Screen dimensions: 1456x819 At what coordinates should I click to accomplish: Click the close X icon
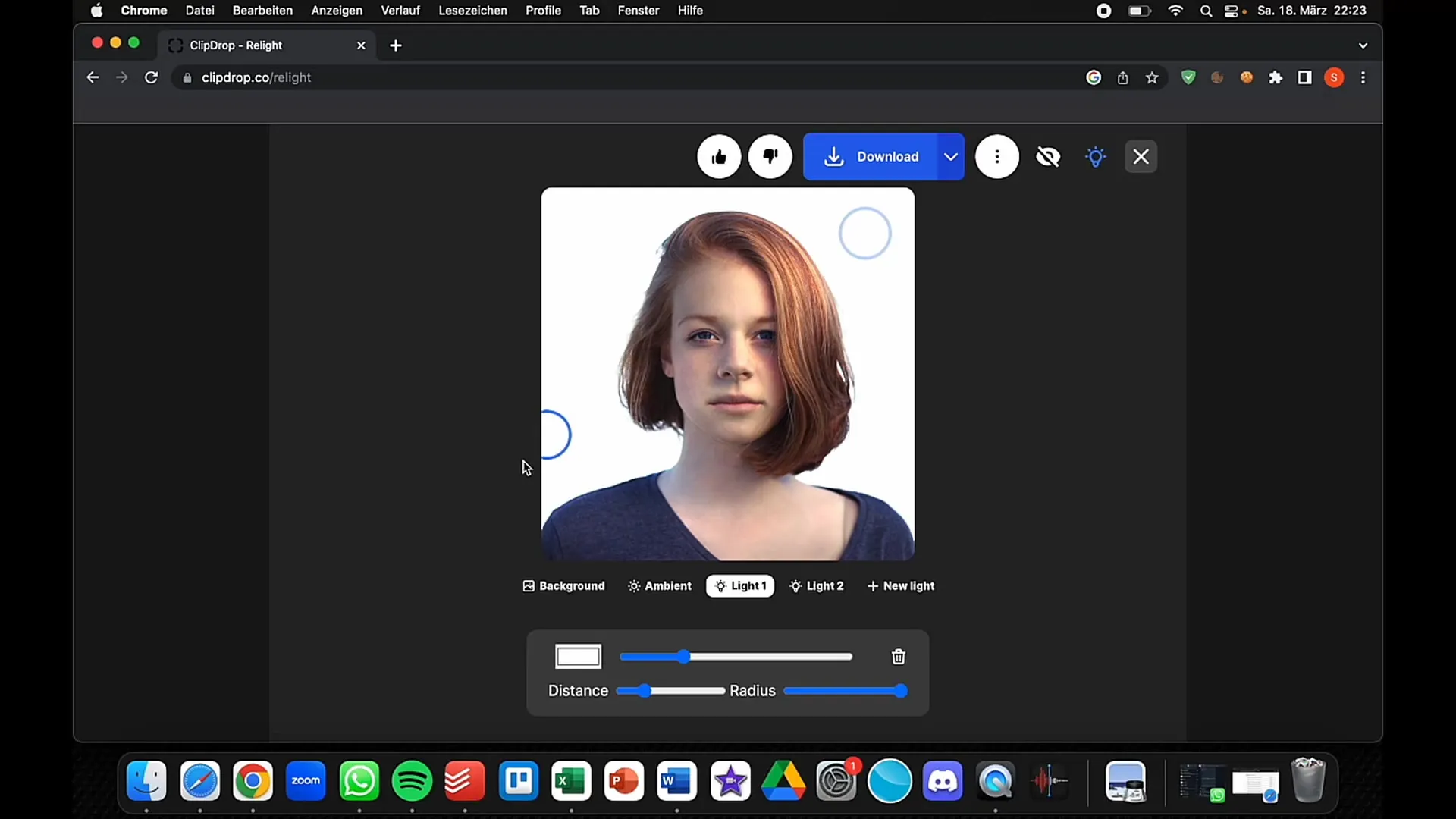coord(1142,157)
